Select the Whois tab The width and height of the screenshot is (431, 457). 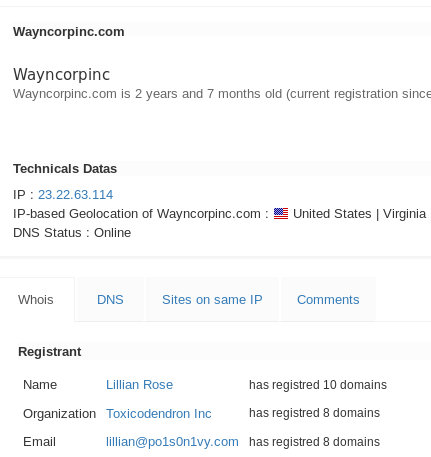coord(37,300)
